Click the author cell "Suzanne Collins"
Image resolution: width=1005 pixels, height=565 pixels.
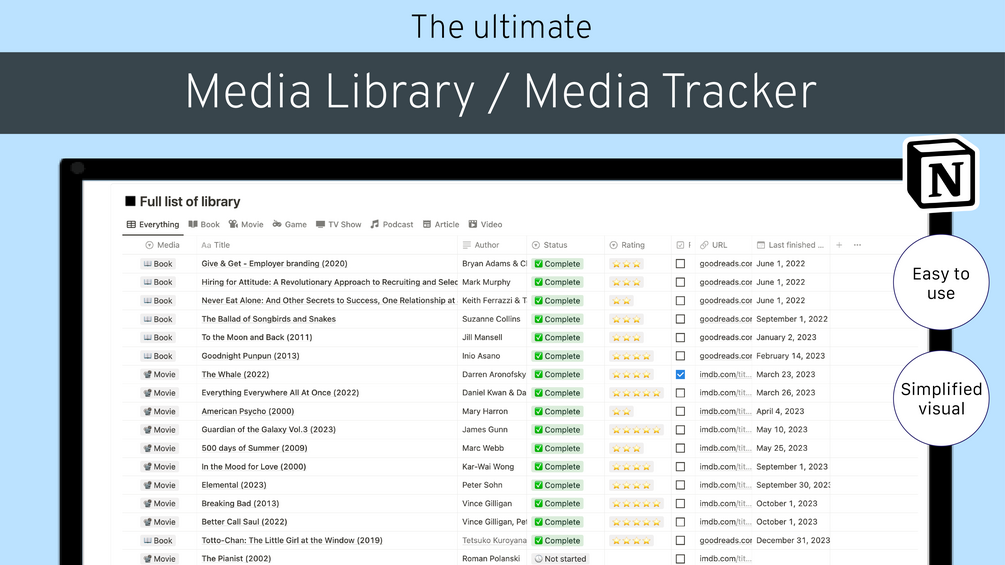tap(492, 319)
